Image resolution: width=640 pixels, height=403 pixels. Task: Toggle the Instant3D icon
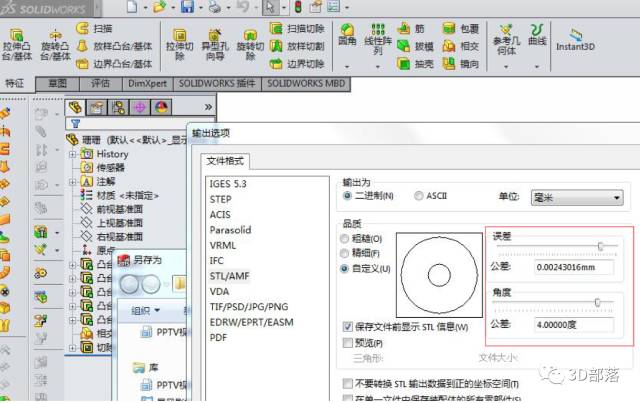click(575, 35)
